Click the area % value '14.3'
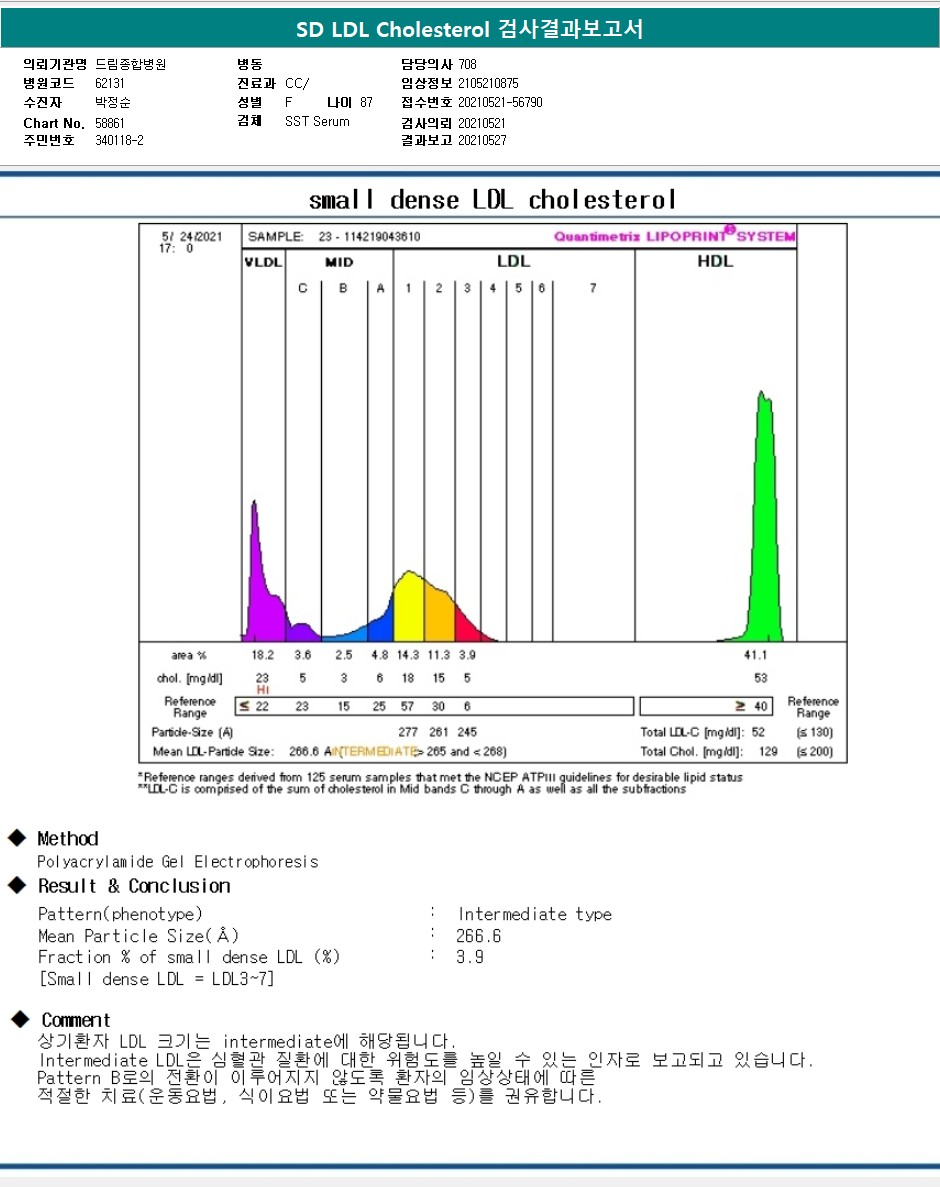The width and height of the screenshot is (940, 1187). coord(408,655)
